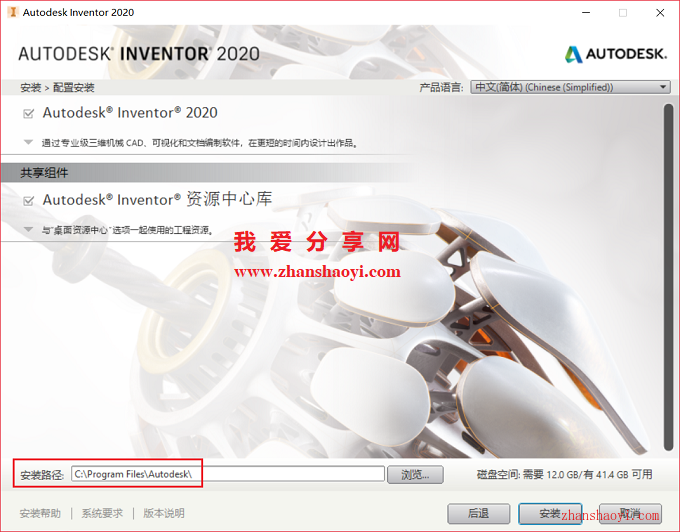Open the 产品语言 language dropdown

[x=570, y=87]
